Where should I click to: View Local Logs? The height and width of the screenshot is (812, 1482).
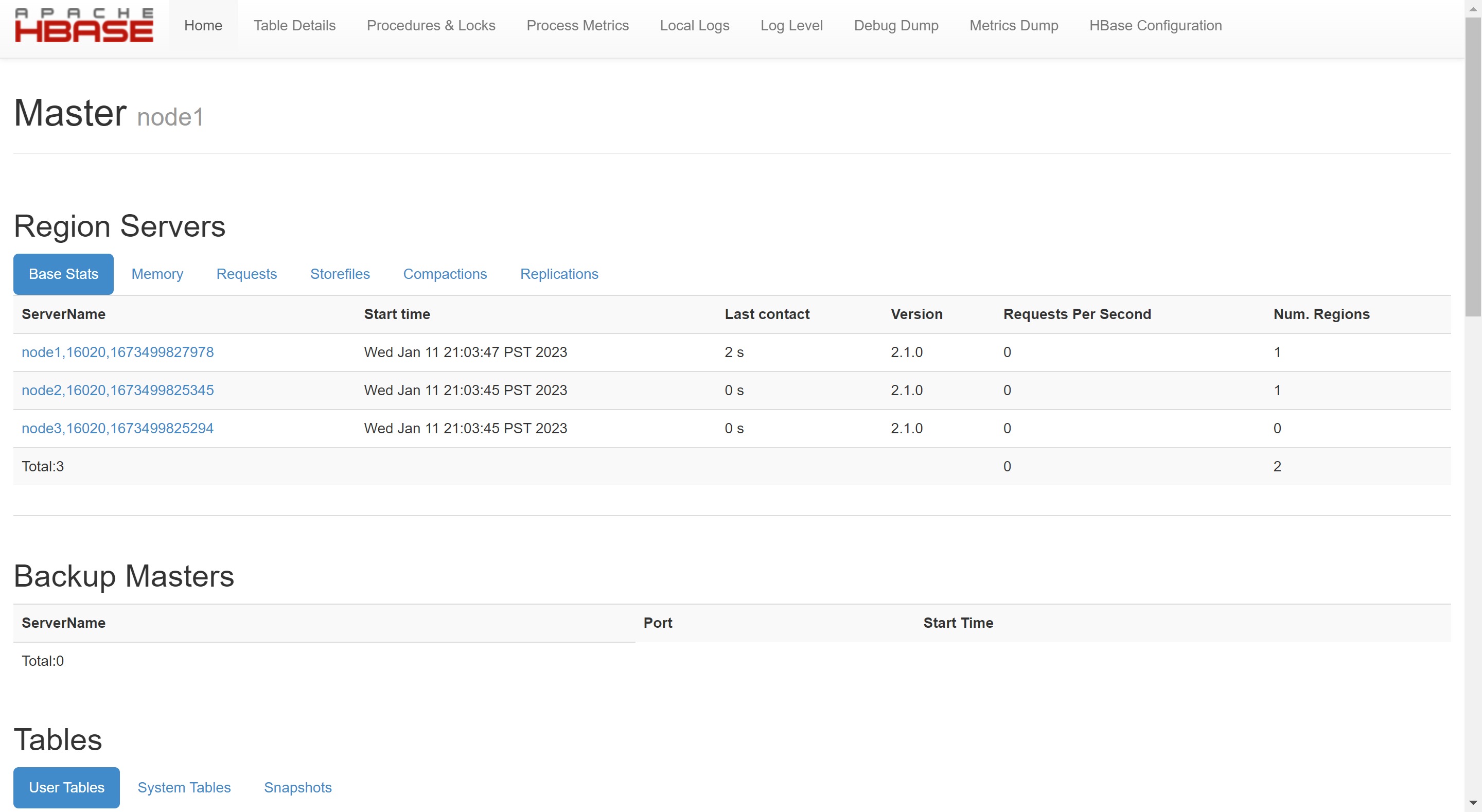[694, 26]
